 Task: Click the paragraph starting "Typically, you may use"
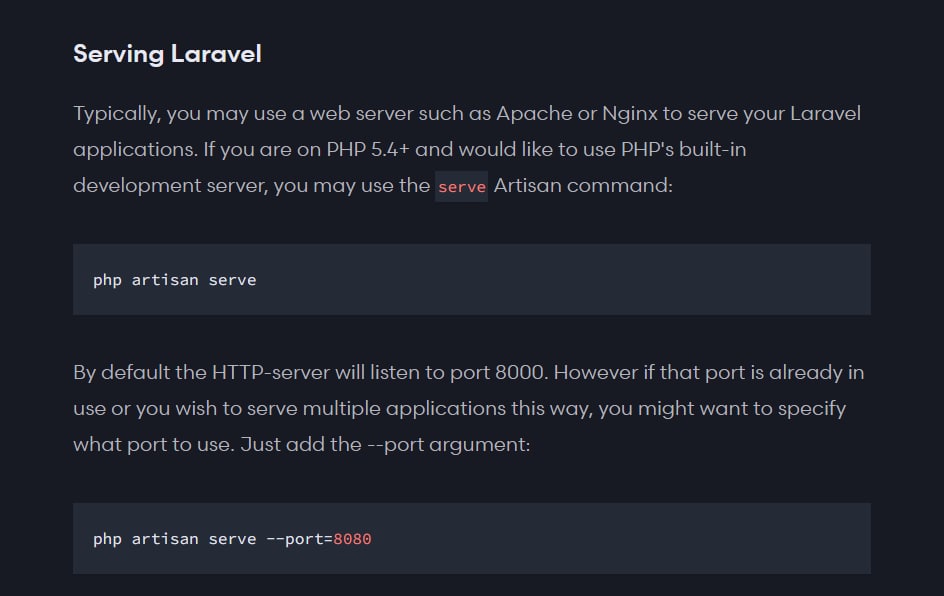click(x=467, y=149)
